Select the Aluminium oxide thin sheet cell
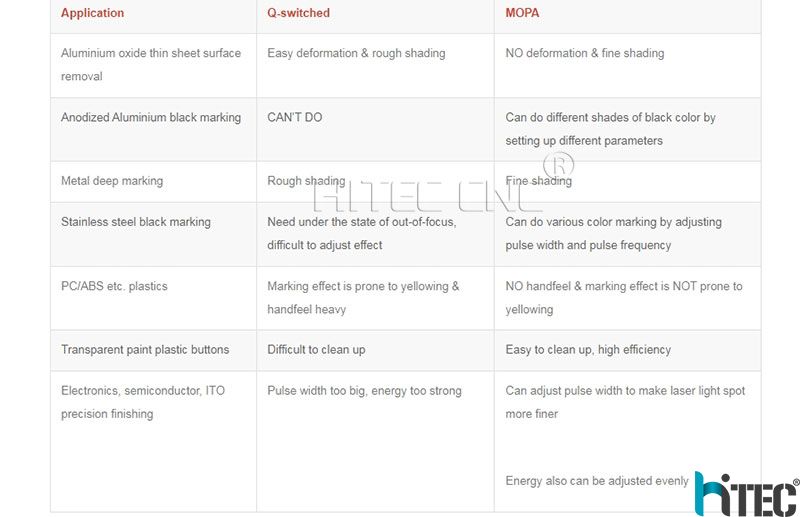 pos(151,65)
